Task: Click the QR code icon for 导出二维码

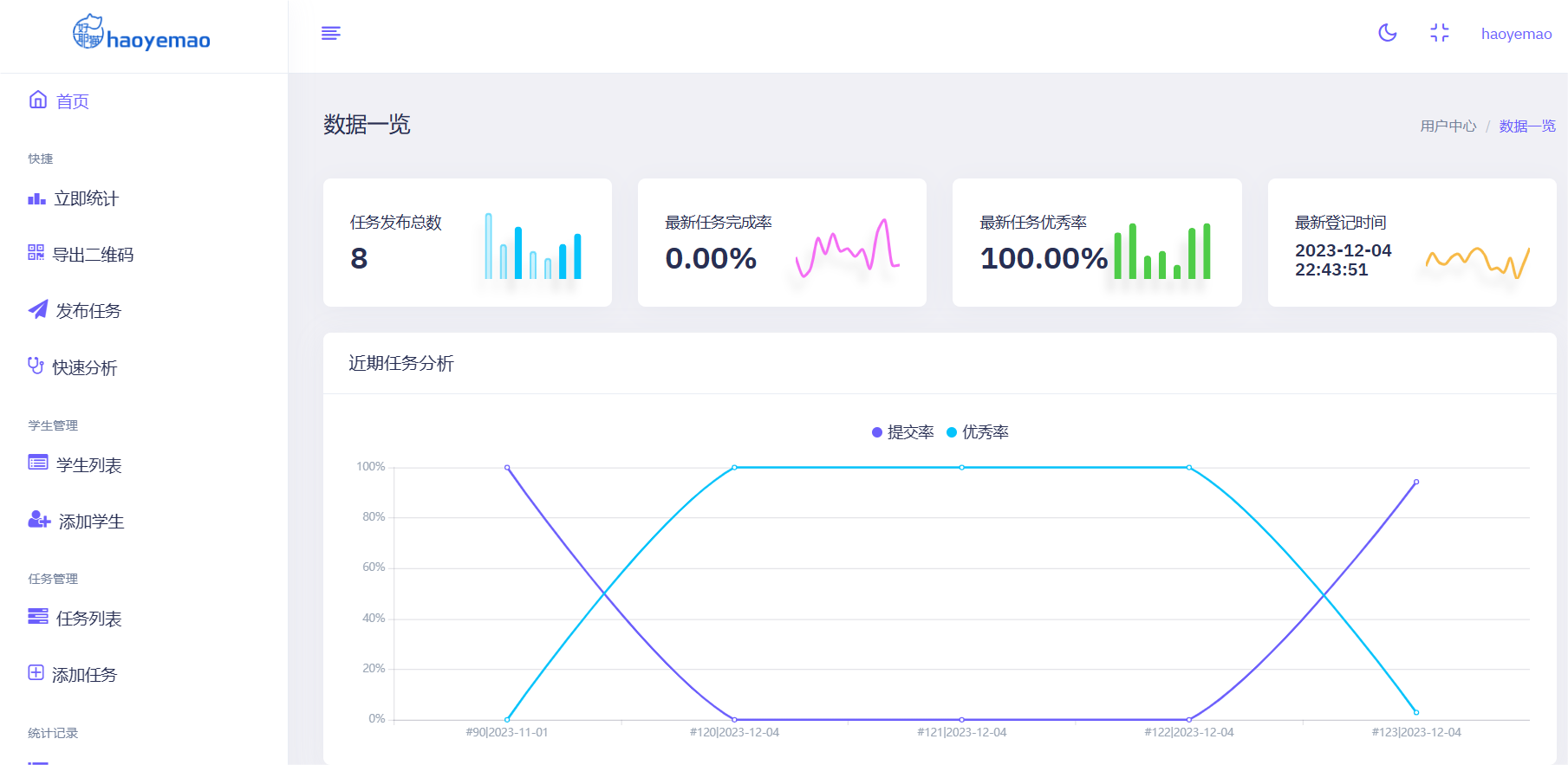Action: (x=36, y=253)
